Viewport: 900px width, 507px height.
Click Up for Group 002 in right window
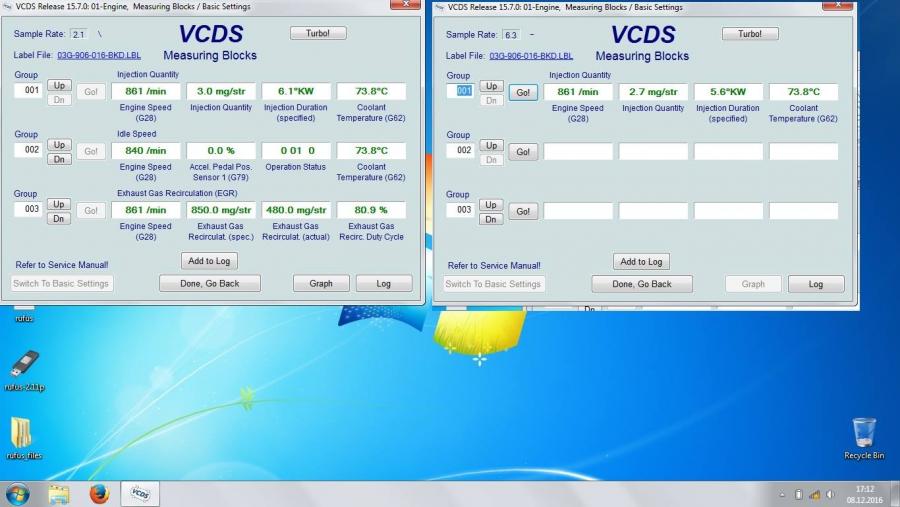[491, 145]
